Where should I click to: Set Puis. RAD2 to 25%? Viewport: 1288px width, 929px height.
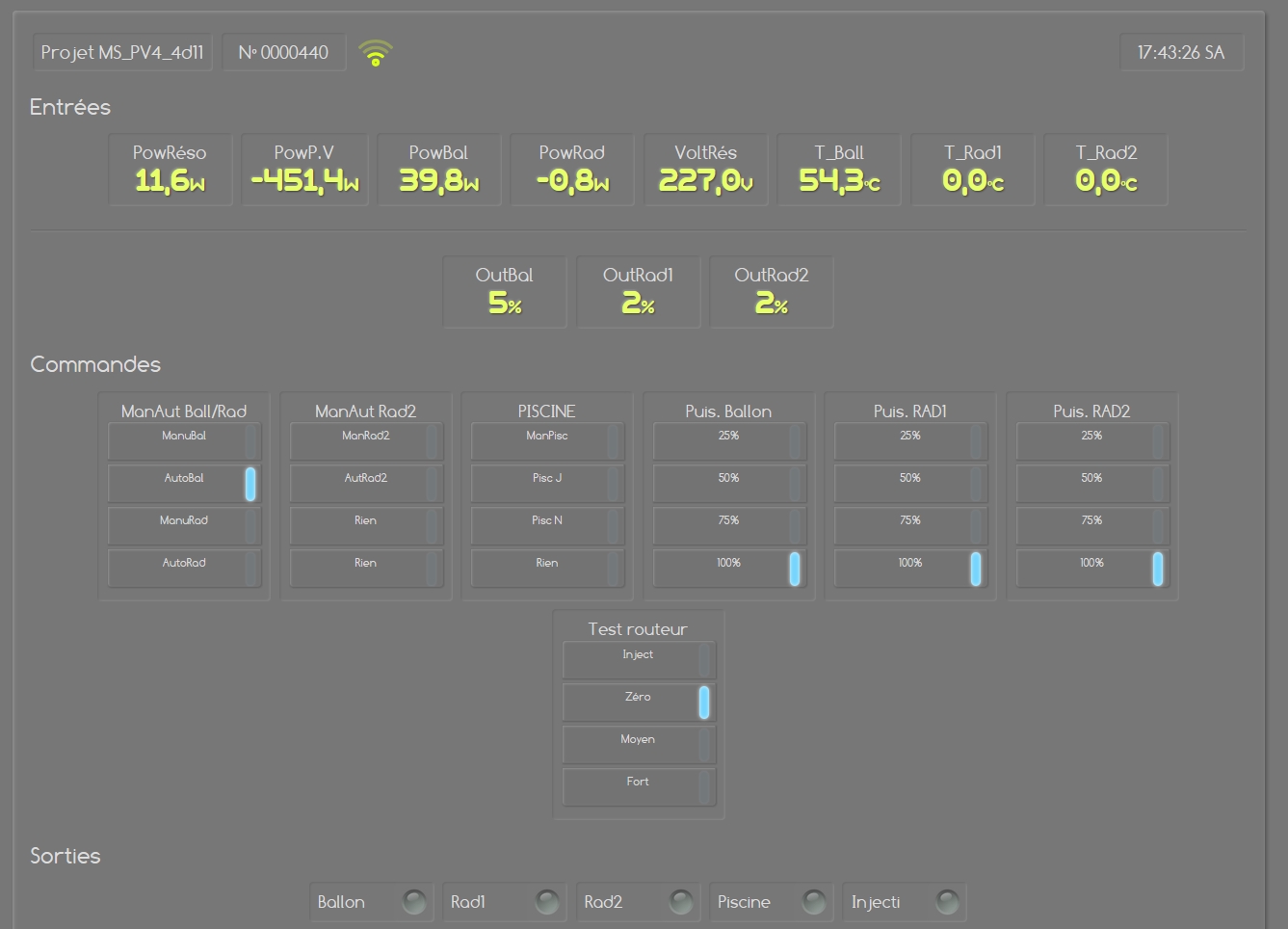pos(1091,441)
